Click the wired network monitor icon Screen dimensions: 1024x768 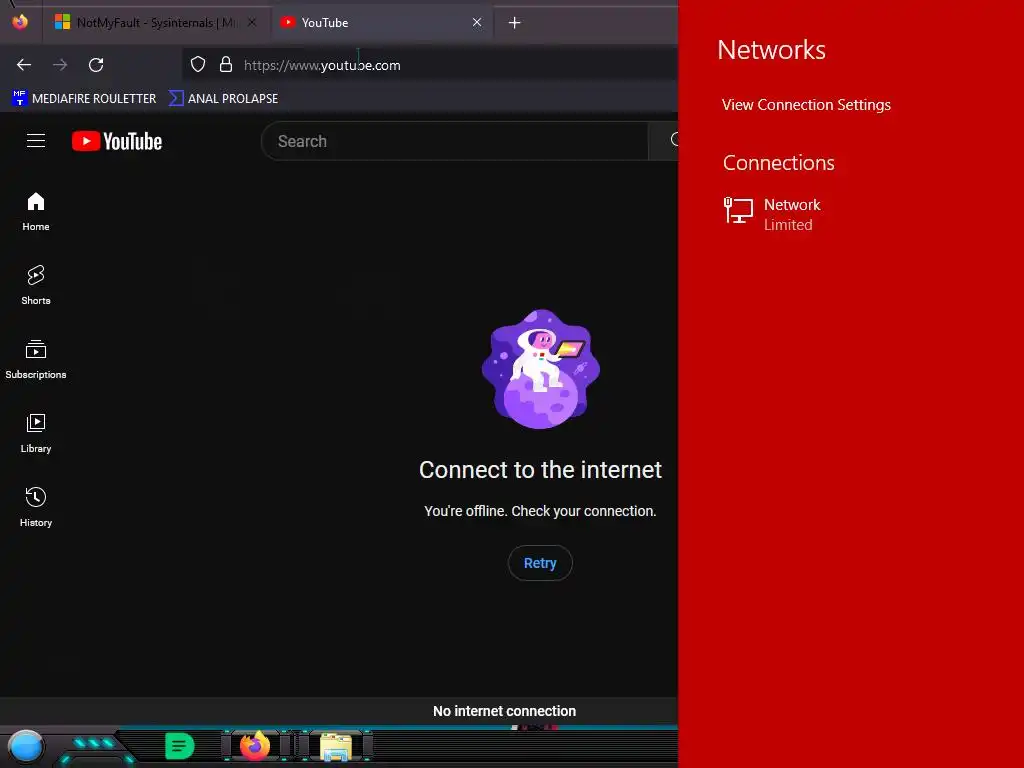click(739, 211)
